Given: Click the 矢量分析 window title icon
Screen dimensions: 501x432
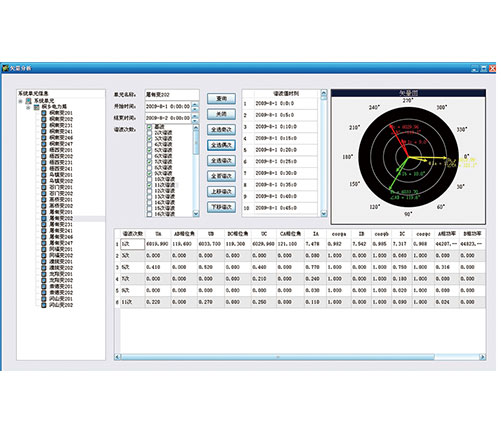Looking at the screenshot, I should 5,68.
